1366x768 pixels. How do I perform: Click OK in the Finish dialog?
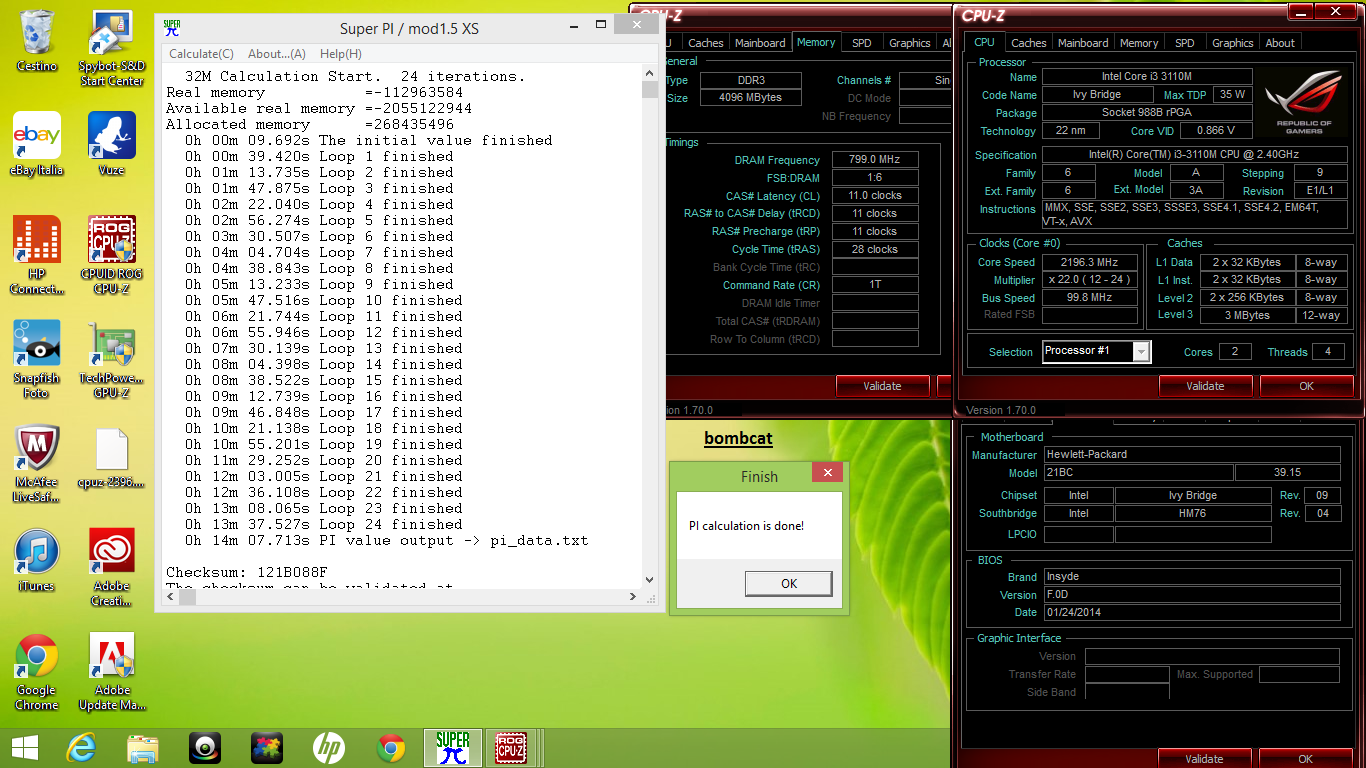[x=789, y=583]
